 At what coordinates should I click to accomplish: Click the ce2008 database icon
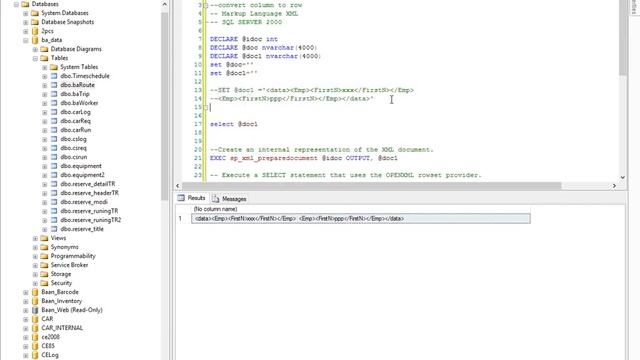pos(35,337)
